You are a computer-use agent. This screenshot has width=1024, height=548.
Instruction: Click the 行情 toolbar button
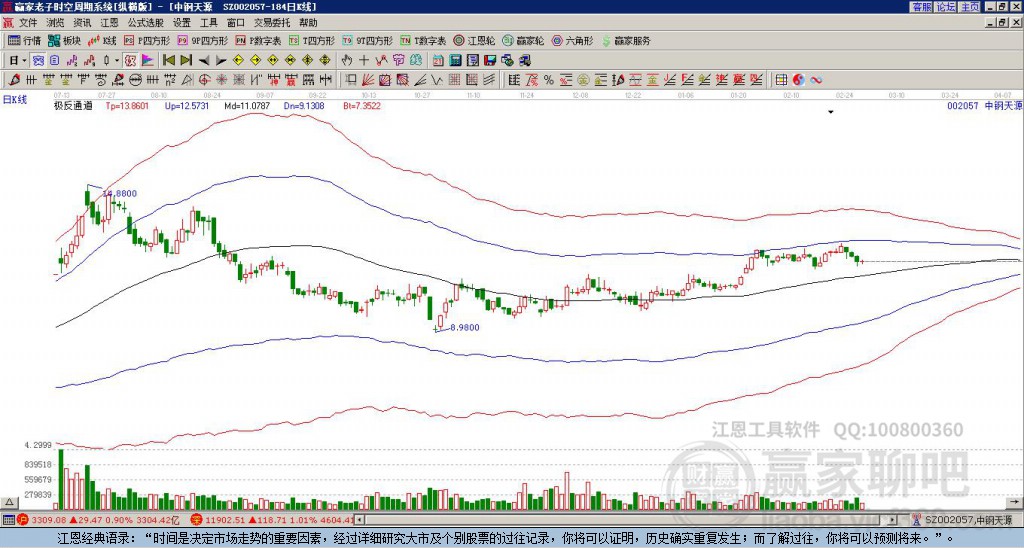[x=25, y=41]
